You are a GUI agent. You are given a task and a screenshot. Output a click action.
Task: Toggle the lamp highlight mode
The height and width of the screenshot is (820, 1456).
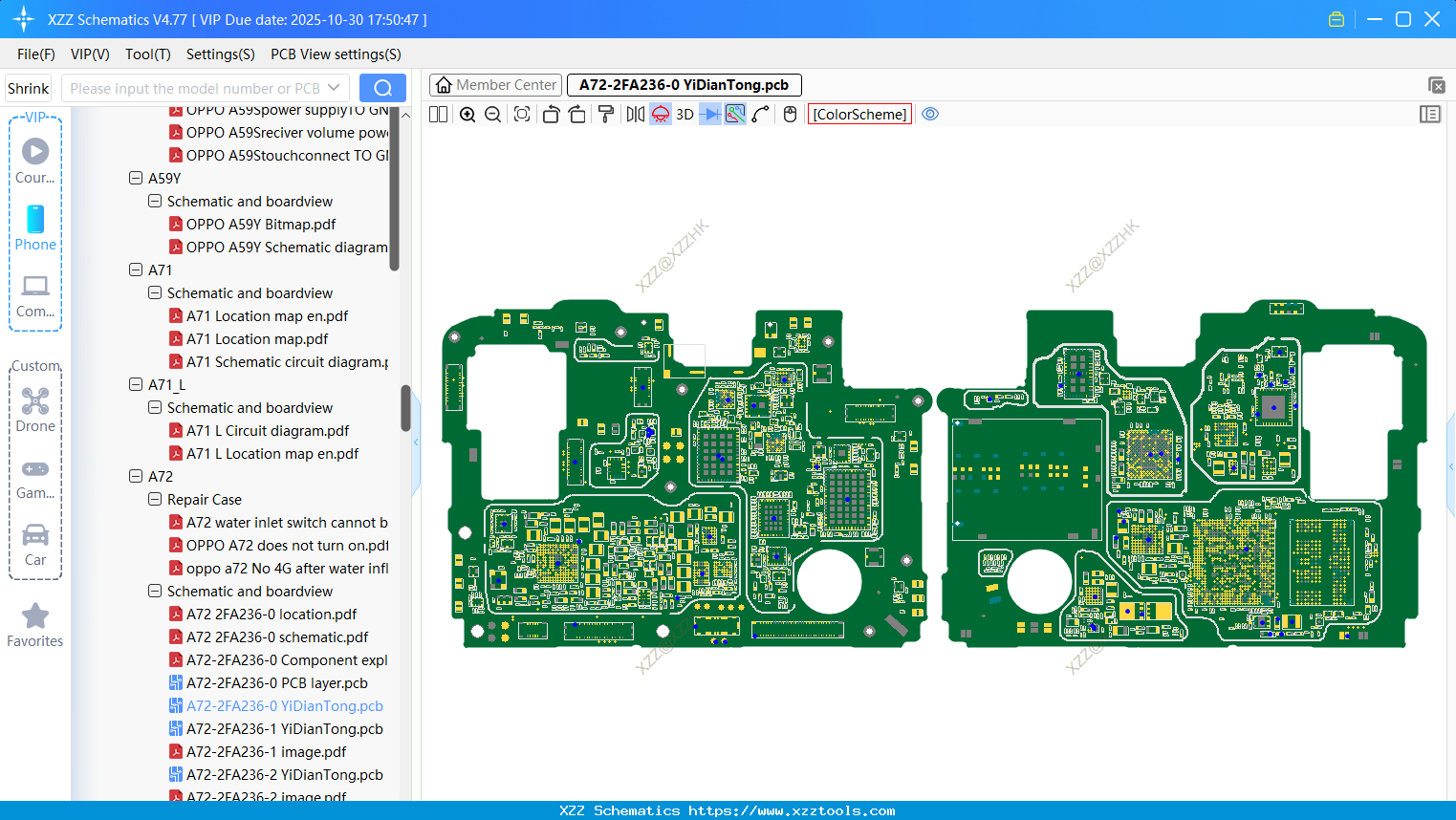660,114
